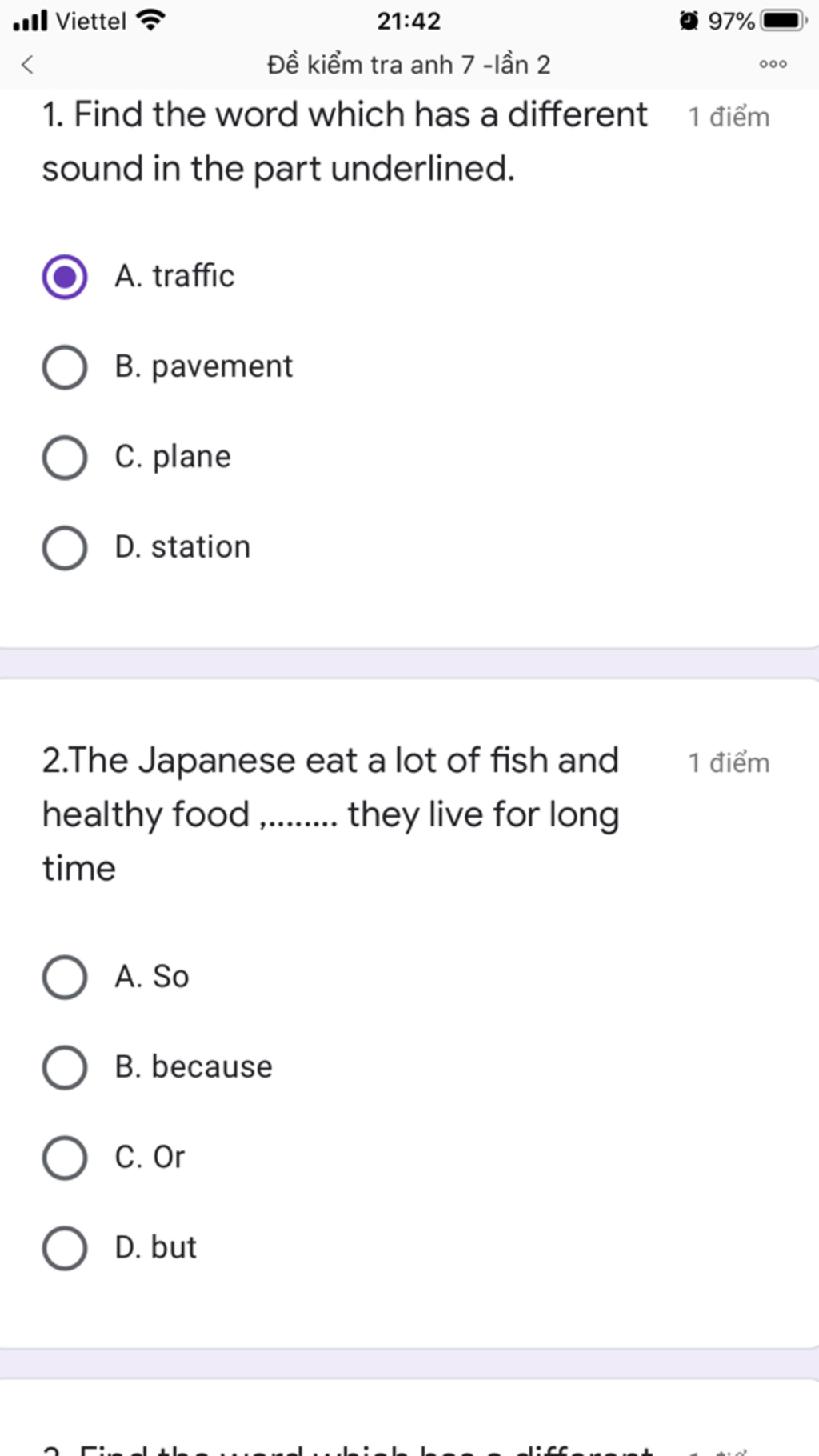Tap the back arrow icon

27,64
